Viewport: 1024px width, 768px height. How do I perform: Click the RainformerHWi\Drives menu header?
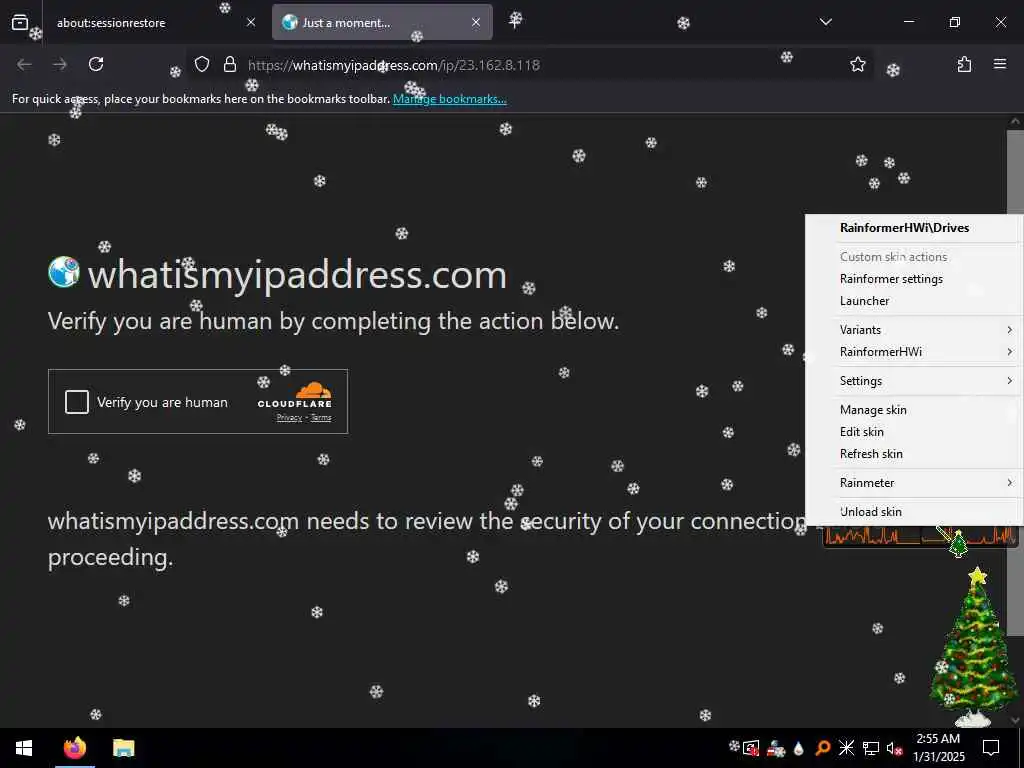[914, 228]
